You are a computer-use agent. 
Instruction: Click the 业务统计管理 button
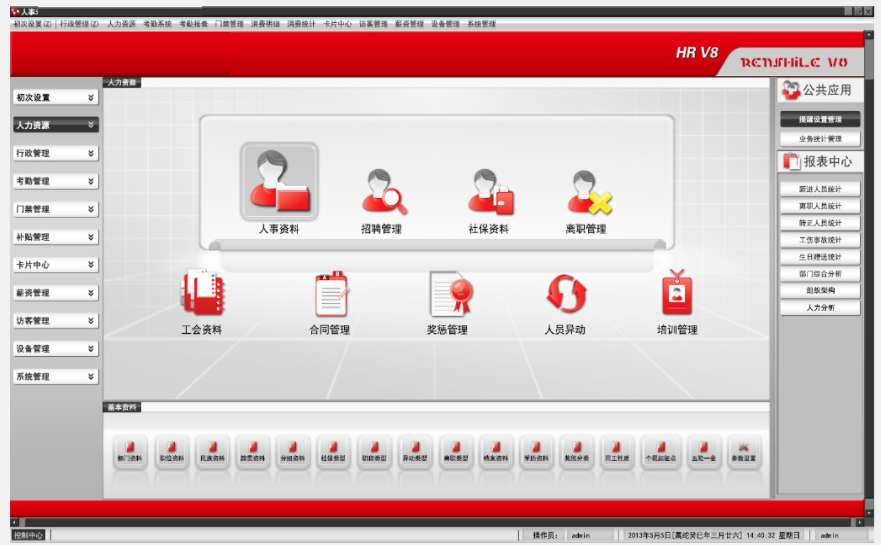tap(820, 139)
